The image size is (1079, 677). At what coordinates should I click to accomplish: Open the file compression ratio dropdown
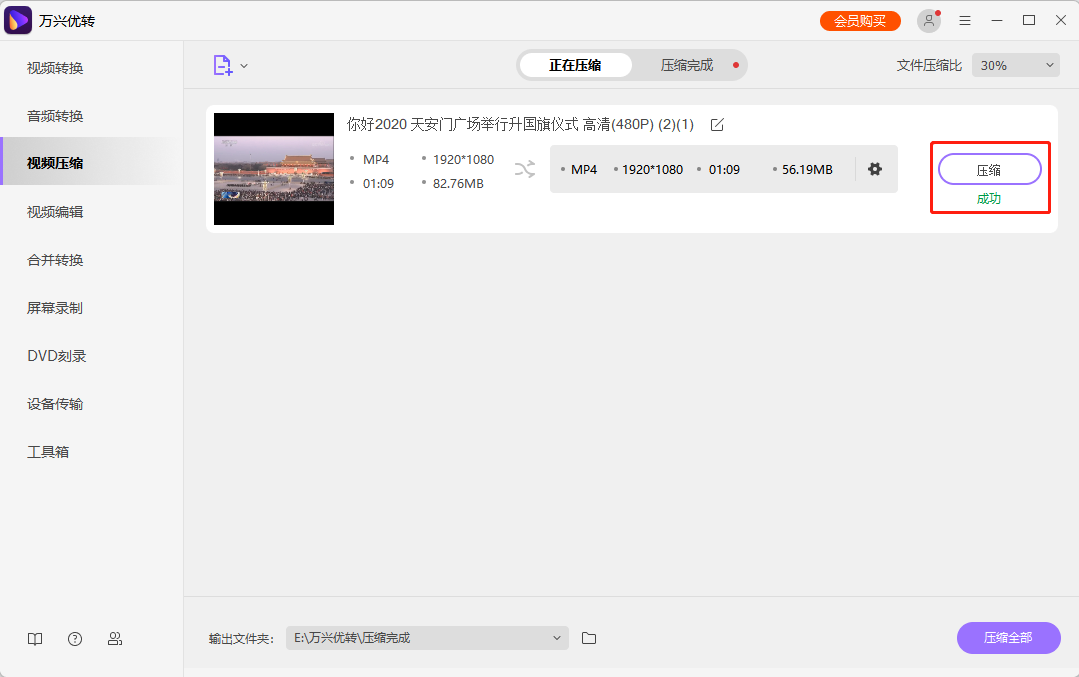click(x=1015, y=64)
